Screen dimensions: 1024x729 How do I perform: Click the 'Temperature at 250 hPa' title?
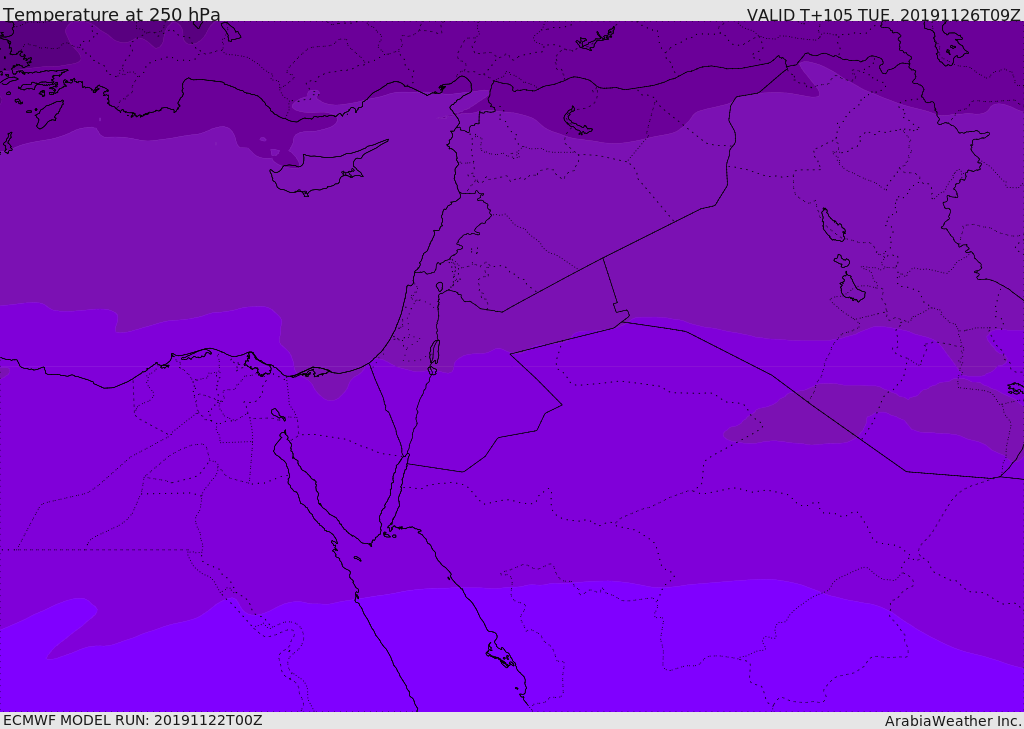click(112, 14)
